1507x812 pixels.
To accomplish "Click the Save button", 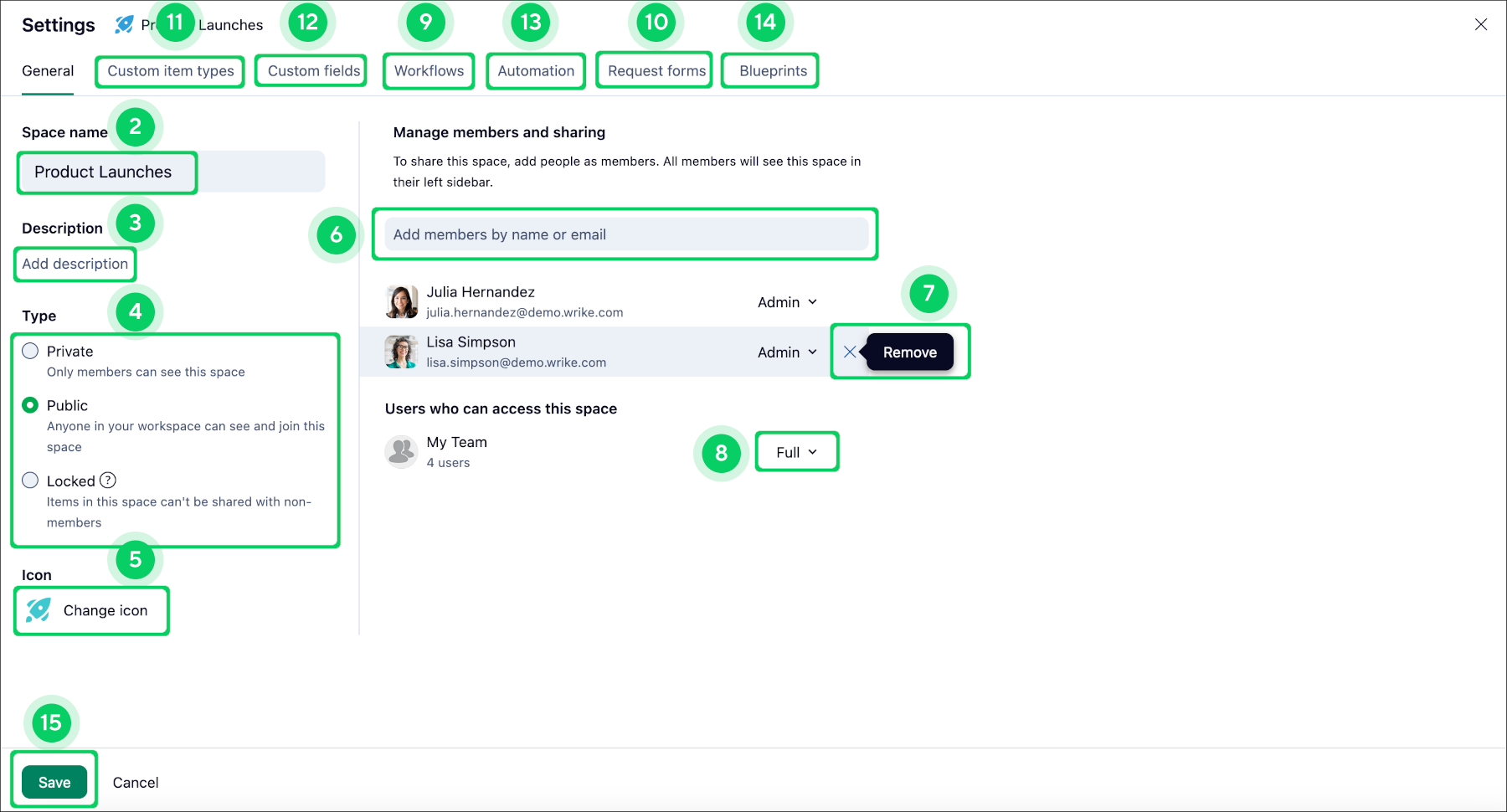I will (x=54, y=782).
